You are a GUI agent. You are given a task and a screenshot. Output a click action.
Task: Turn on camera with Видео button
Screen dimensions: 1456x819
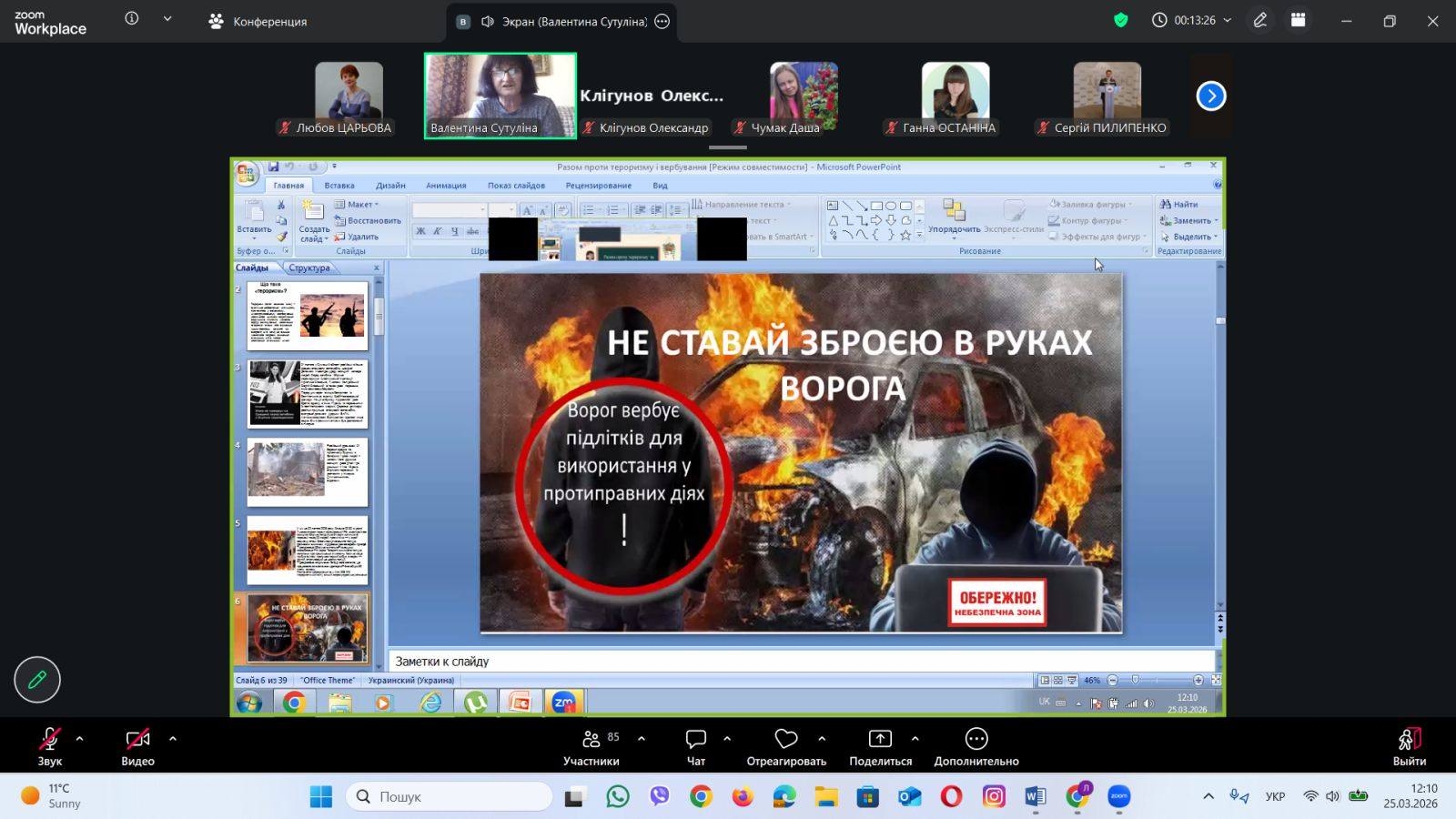pyautogui.click(x=137, y=740)
